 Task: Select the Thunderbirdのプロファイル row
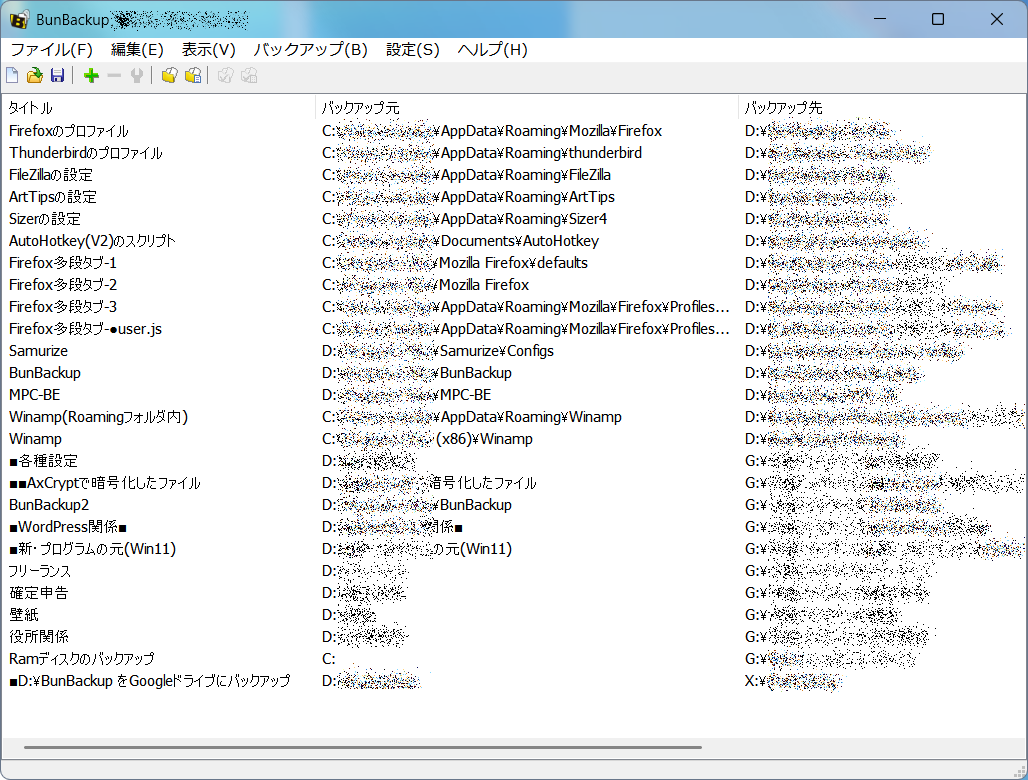click(x=86, y=153)
